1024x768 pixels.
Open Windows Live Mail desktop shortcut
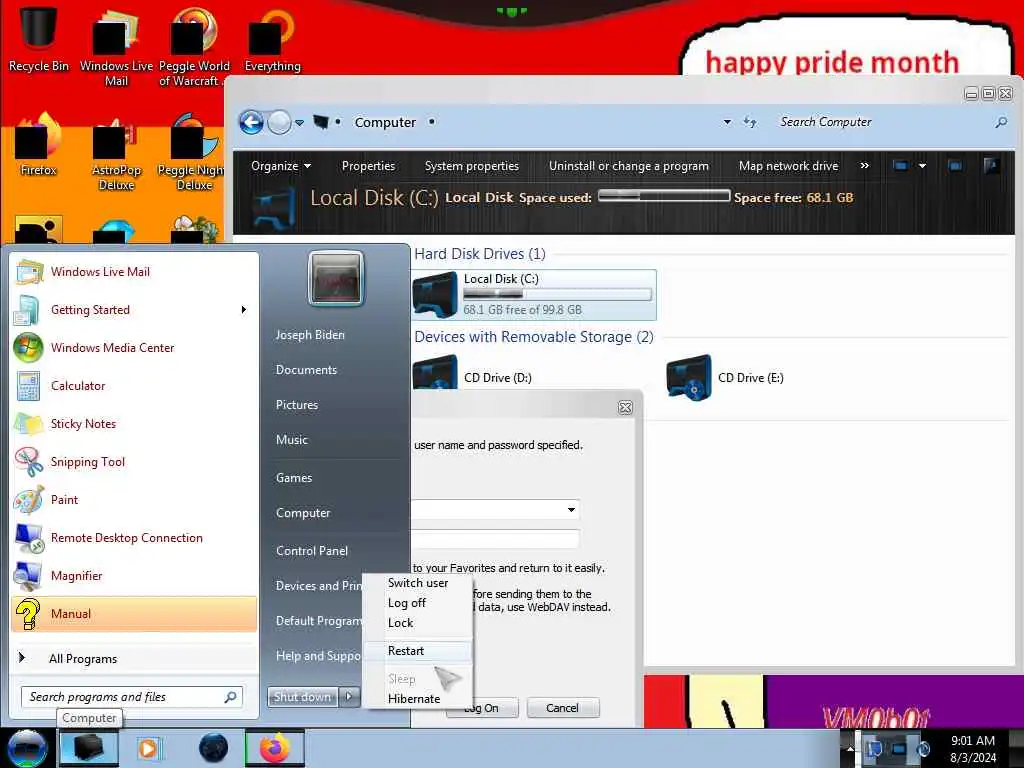coord(116,46)
